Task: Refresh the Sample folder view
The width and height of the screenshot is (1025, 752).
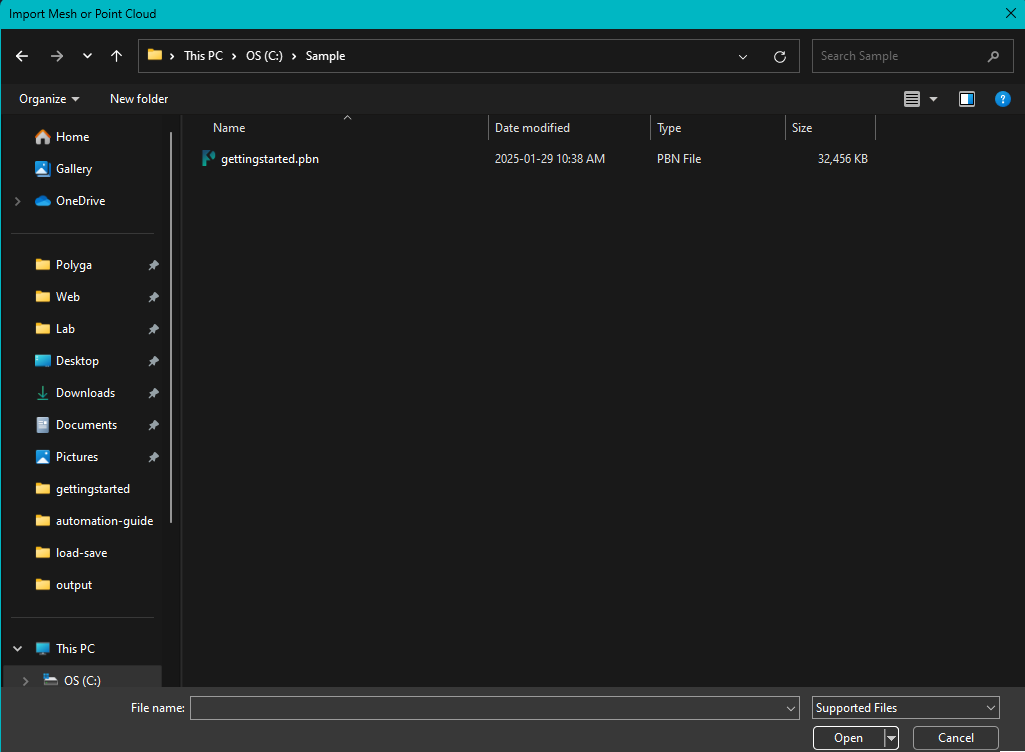Action: click(779, 56)
